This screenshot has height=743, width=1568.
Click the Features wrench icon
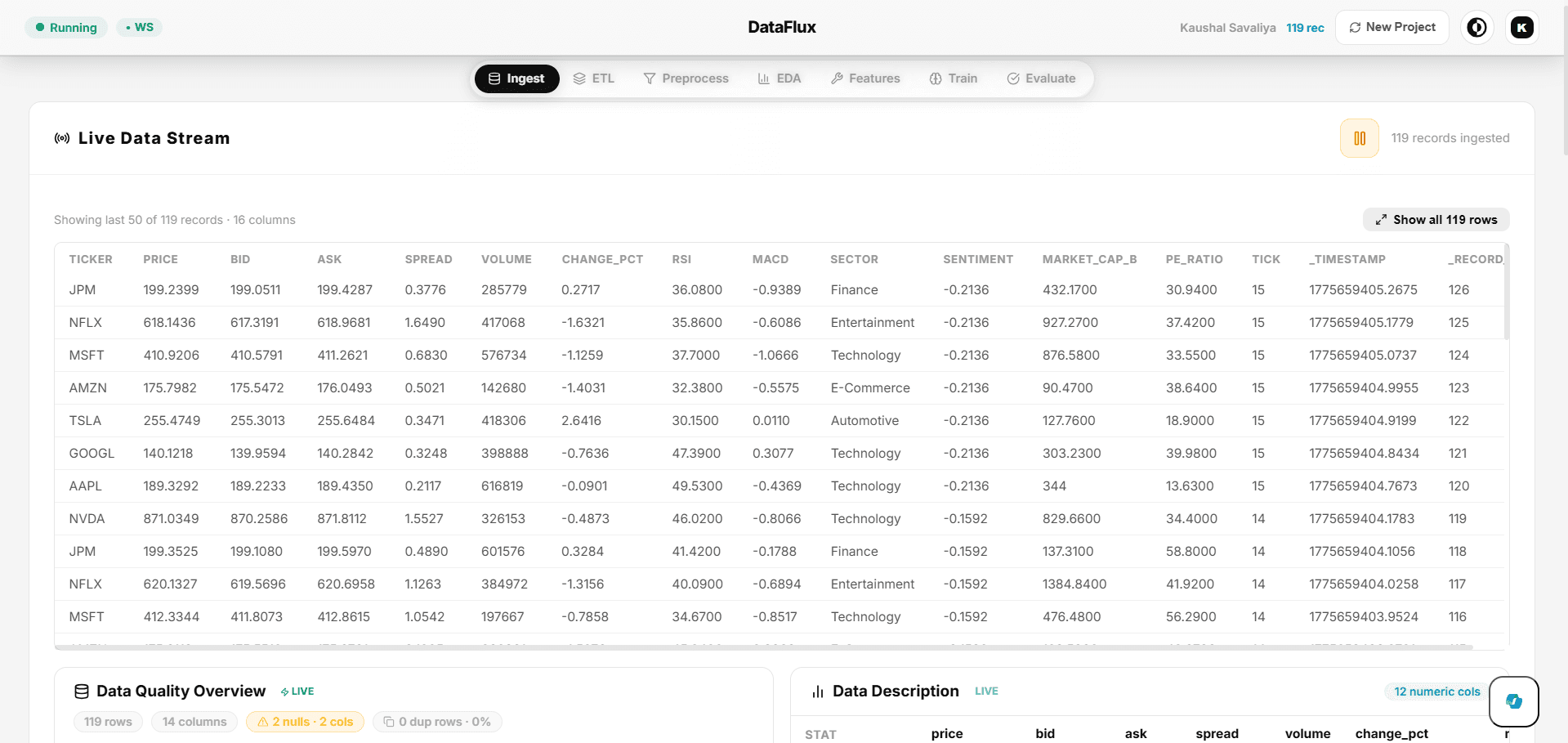pyautogui.click(x=837, y=78)
